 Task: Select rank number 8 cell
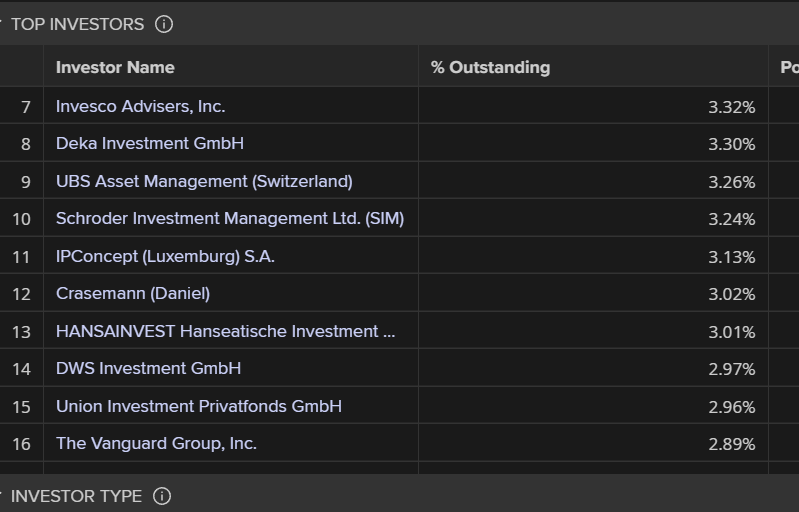(21, 143)
